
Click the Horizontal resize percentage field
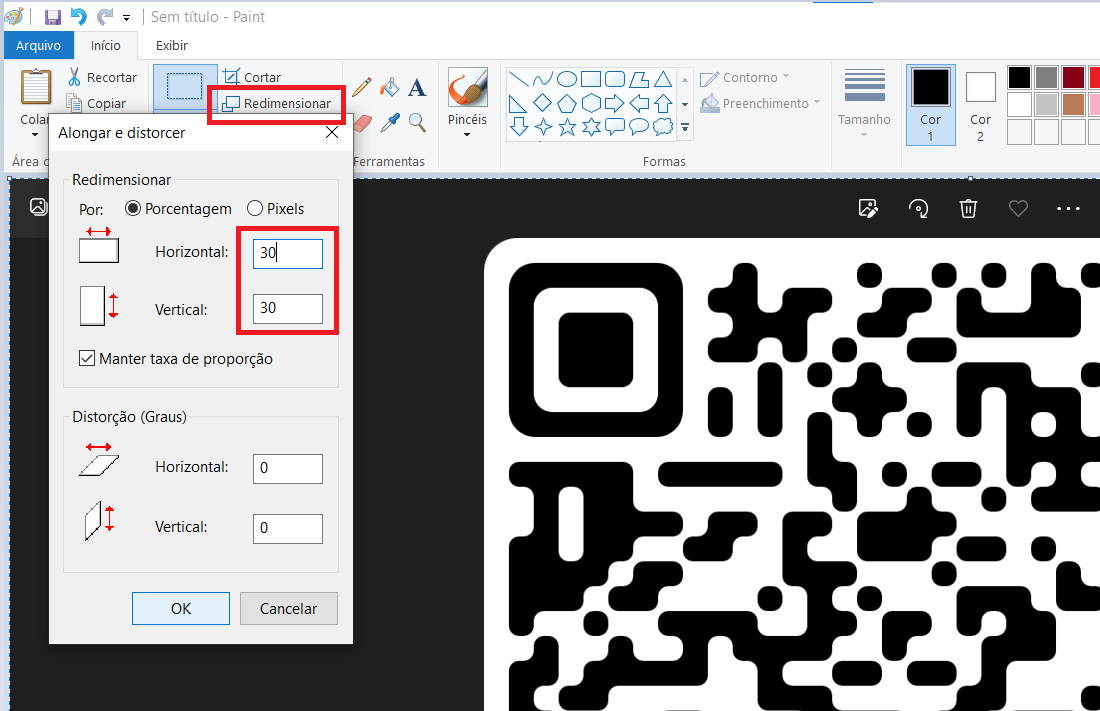tap(288, 254)
